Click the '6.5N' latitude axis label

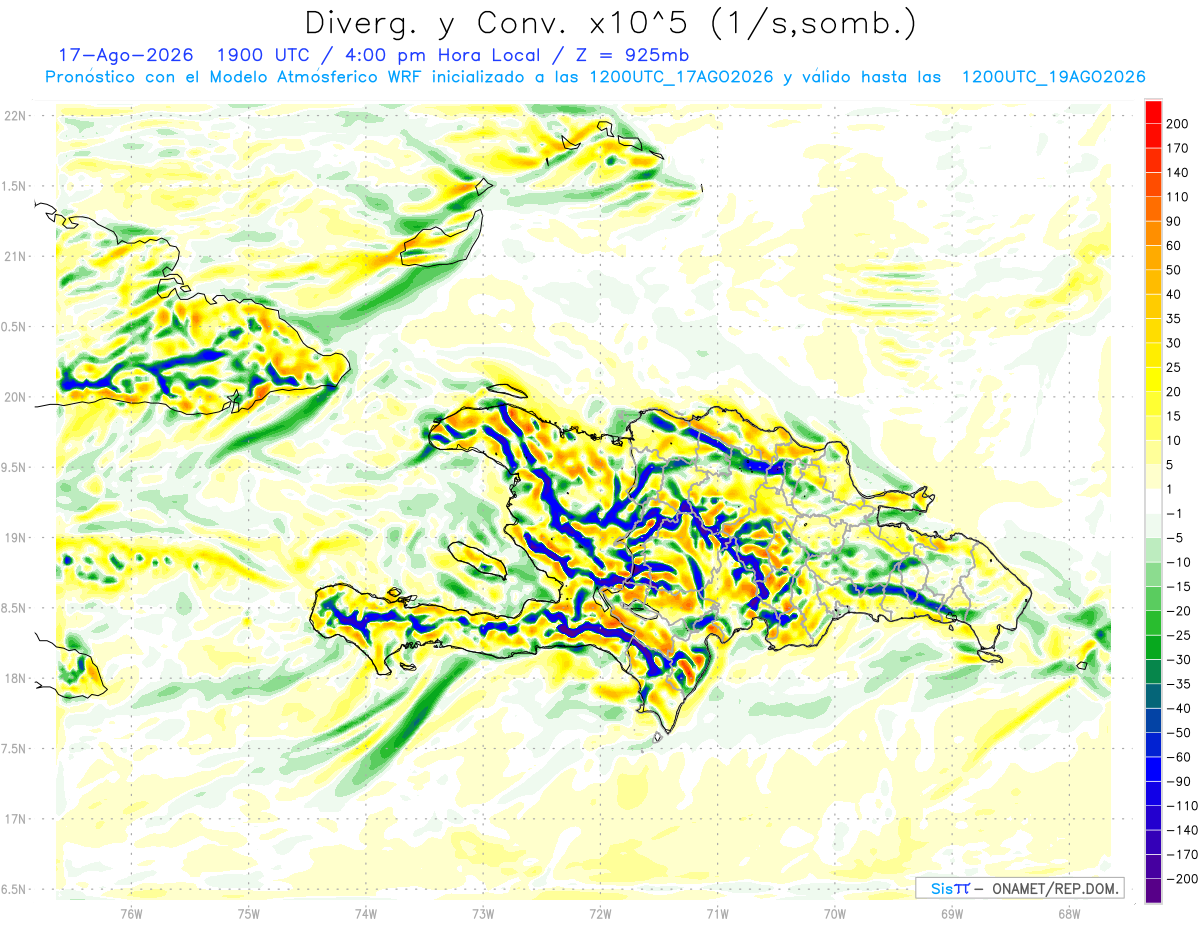point(14,889)
